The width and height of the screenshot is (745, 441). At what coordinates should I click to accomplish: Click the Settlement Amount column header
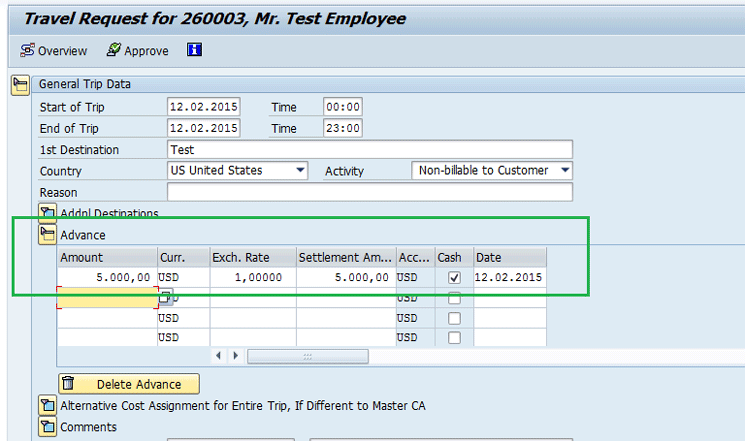pos(345,257)
